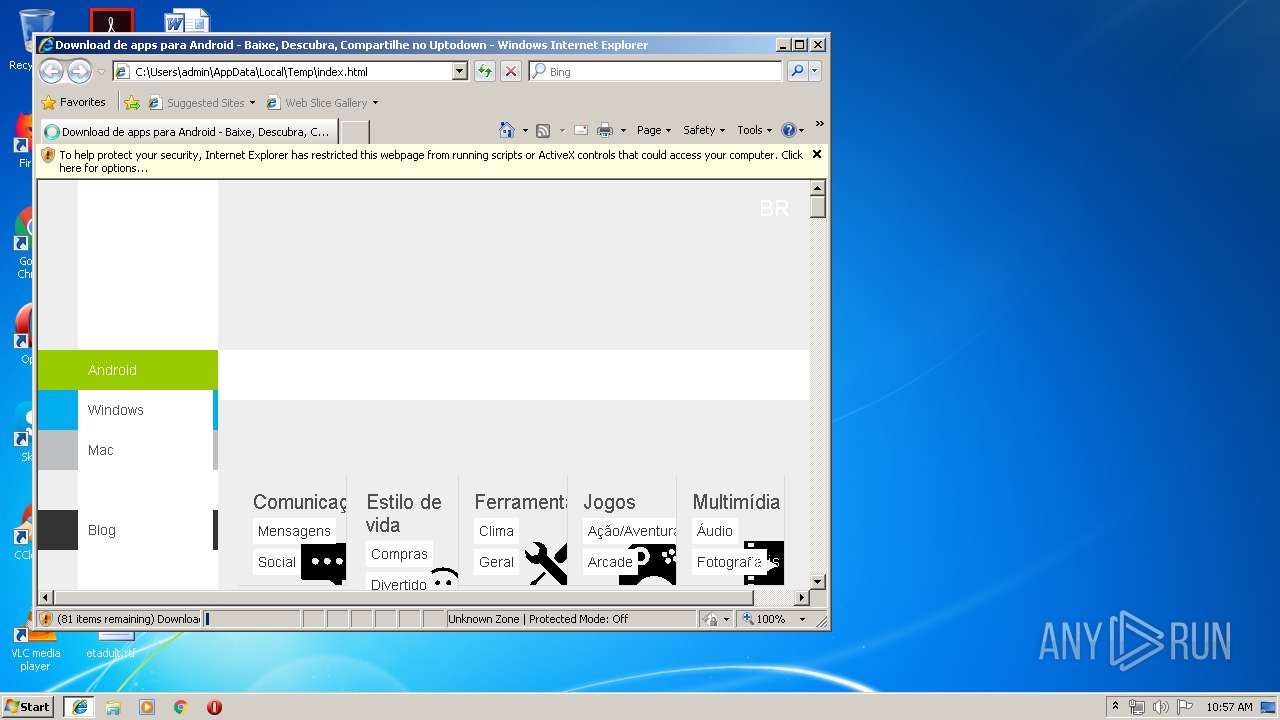Open the Geral category link
The width and height of the screenshot is (1280, 720).
tap(496, 562)
